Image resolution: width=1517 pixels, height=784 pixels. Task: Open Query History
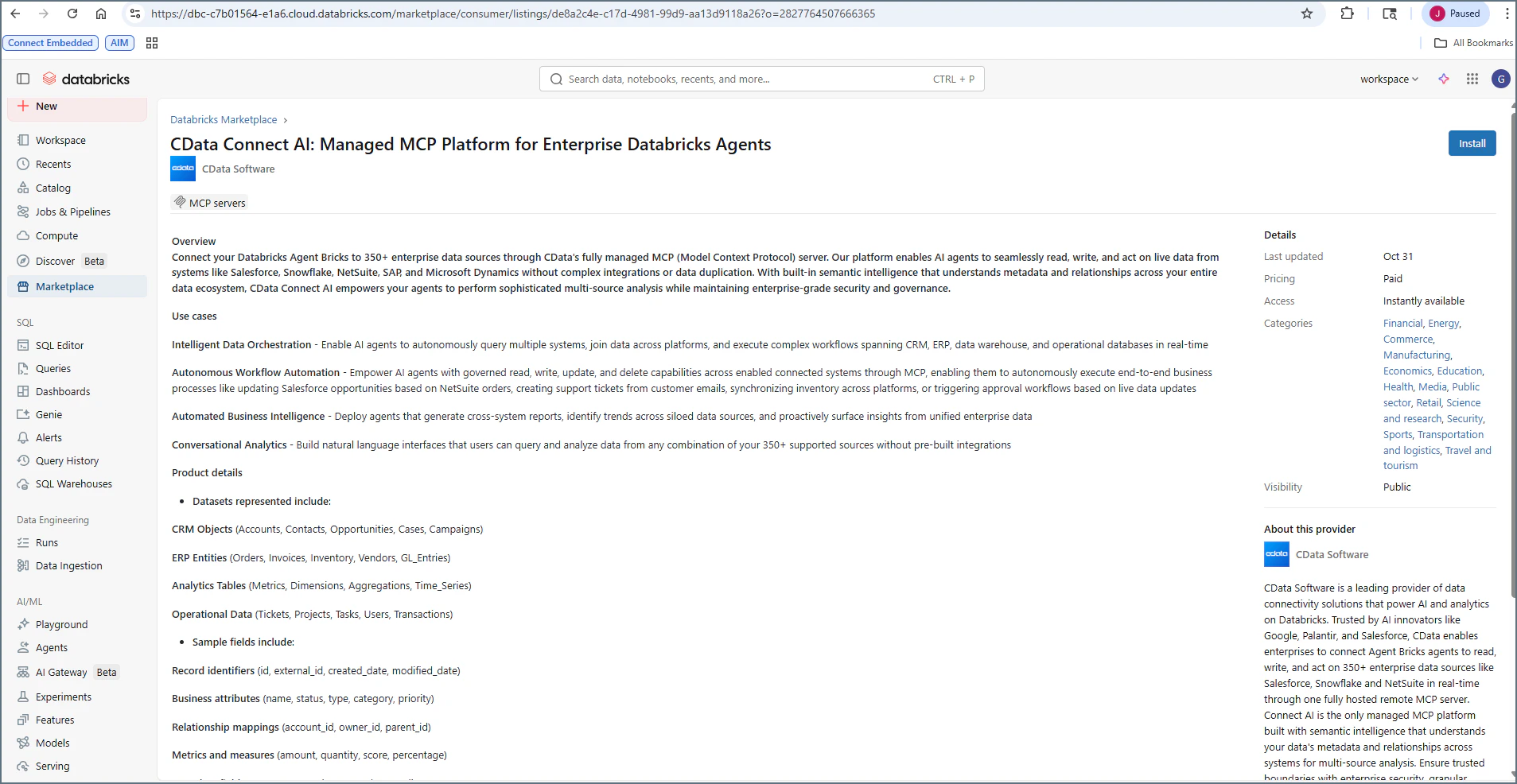pos(77,460)
